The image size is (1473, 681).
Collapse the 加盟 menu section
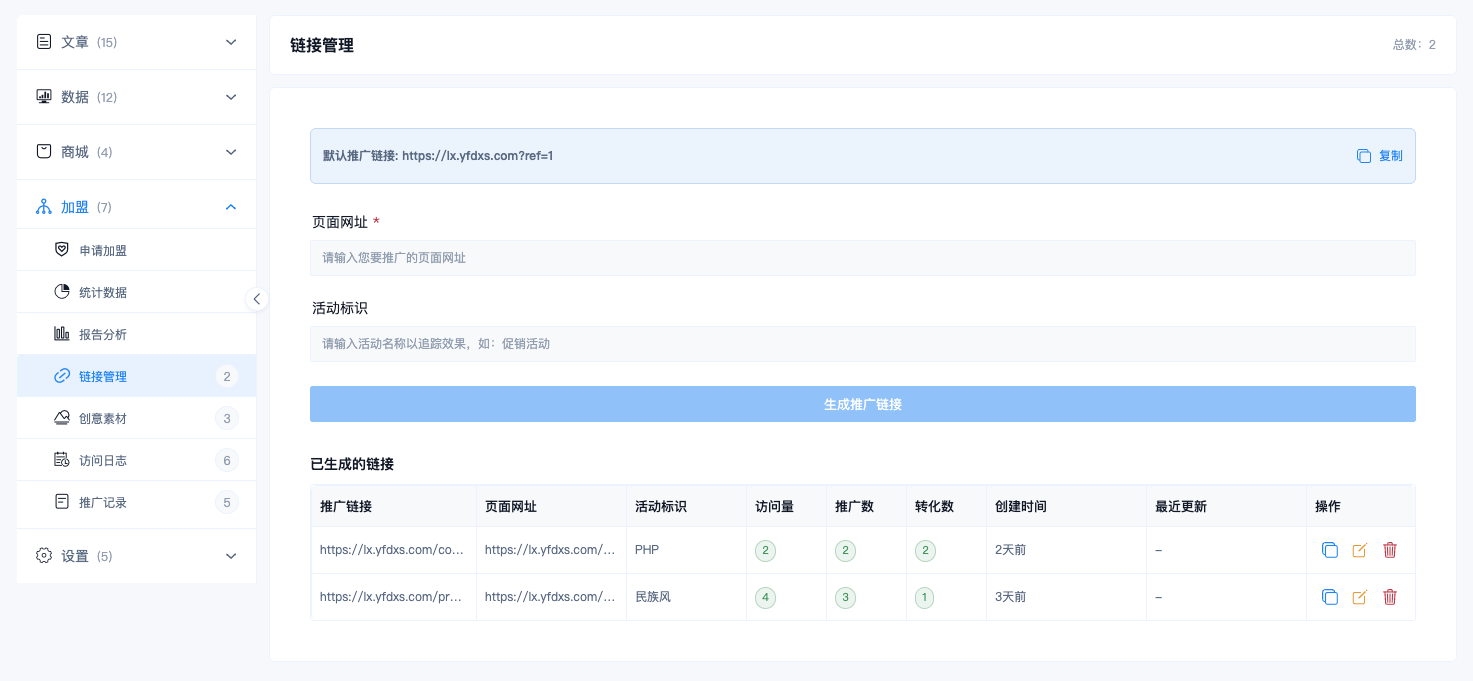coord(136,207)
